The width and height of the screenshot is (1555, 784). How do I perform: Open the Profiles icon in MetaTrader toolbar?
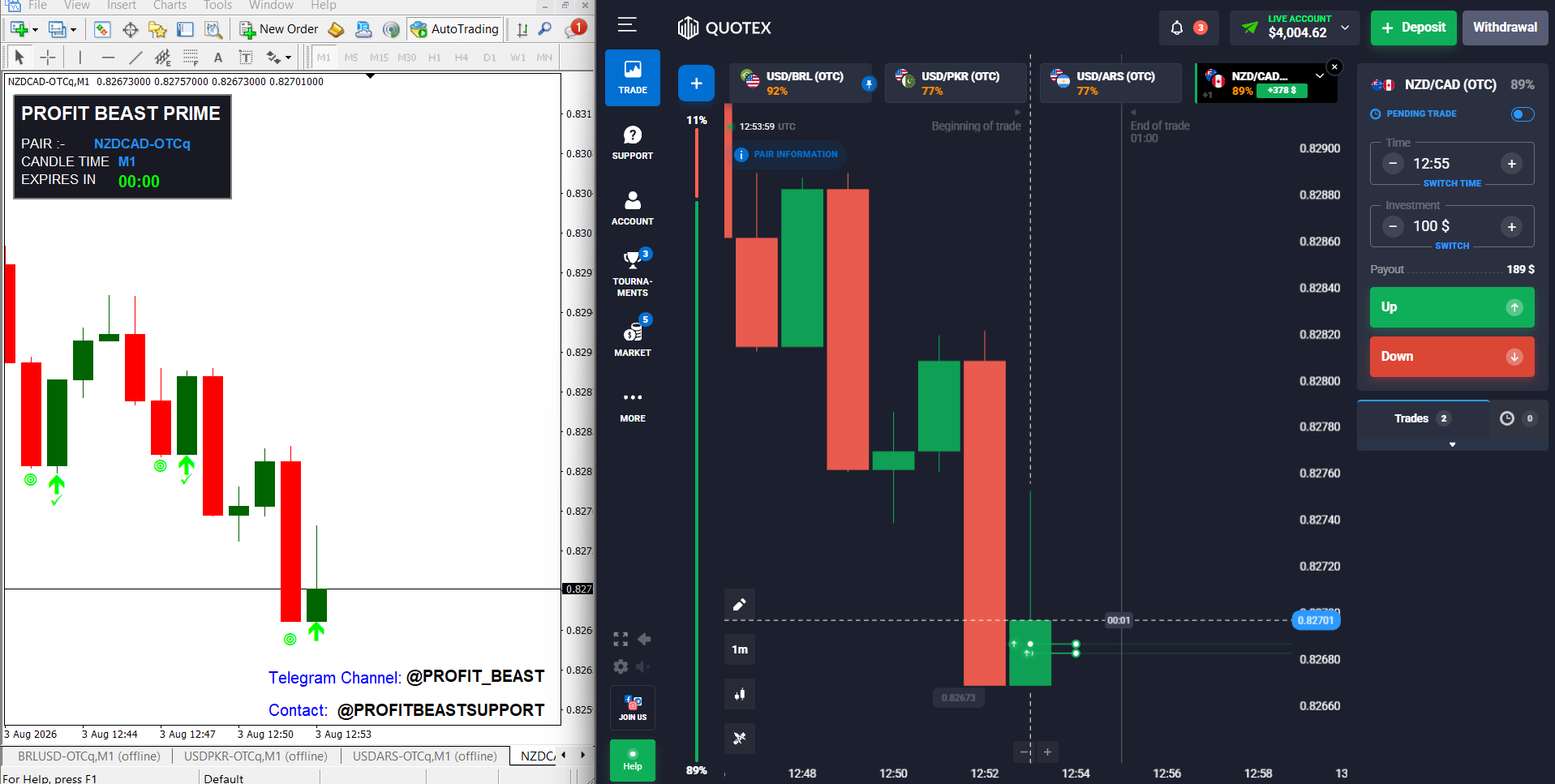tap(56, 29)
